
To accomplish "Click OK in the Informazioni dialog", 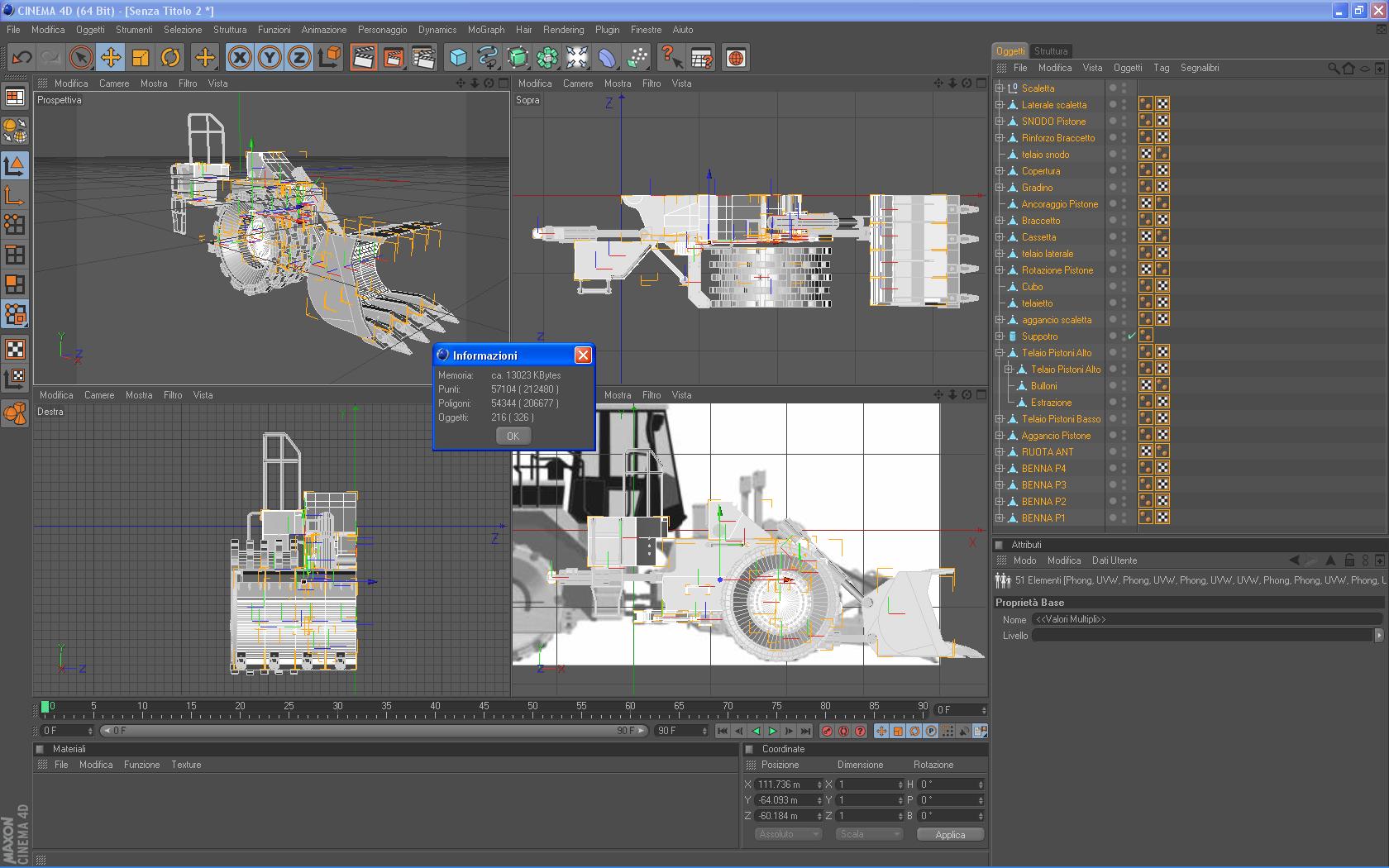I will pyautogui.click(x=513, y=436).
